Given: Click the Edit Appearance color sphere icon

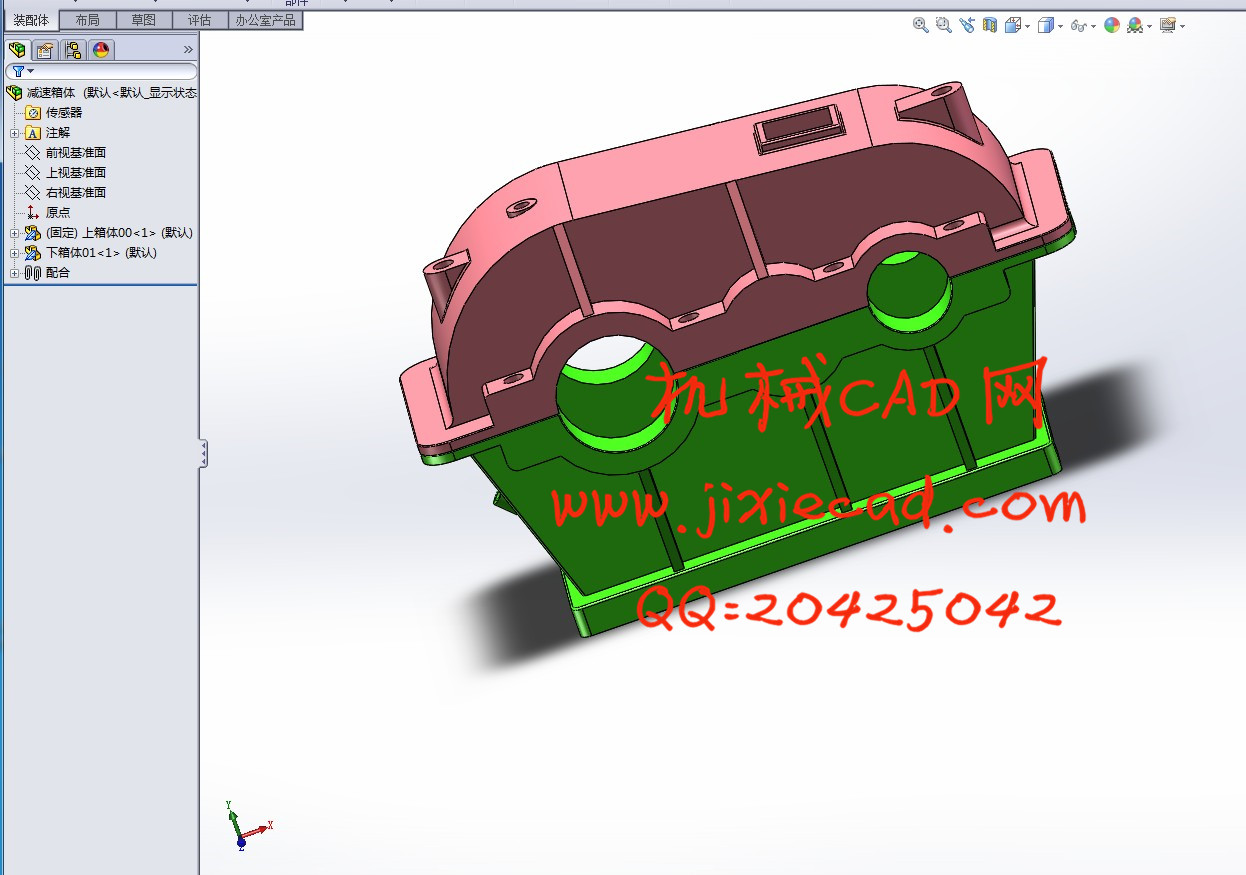Looking at the screenshot, I should (1111, 26).
